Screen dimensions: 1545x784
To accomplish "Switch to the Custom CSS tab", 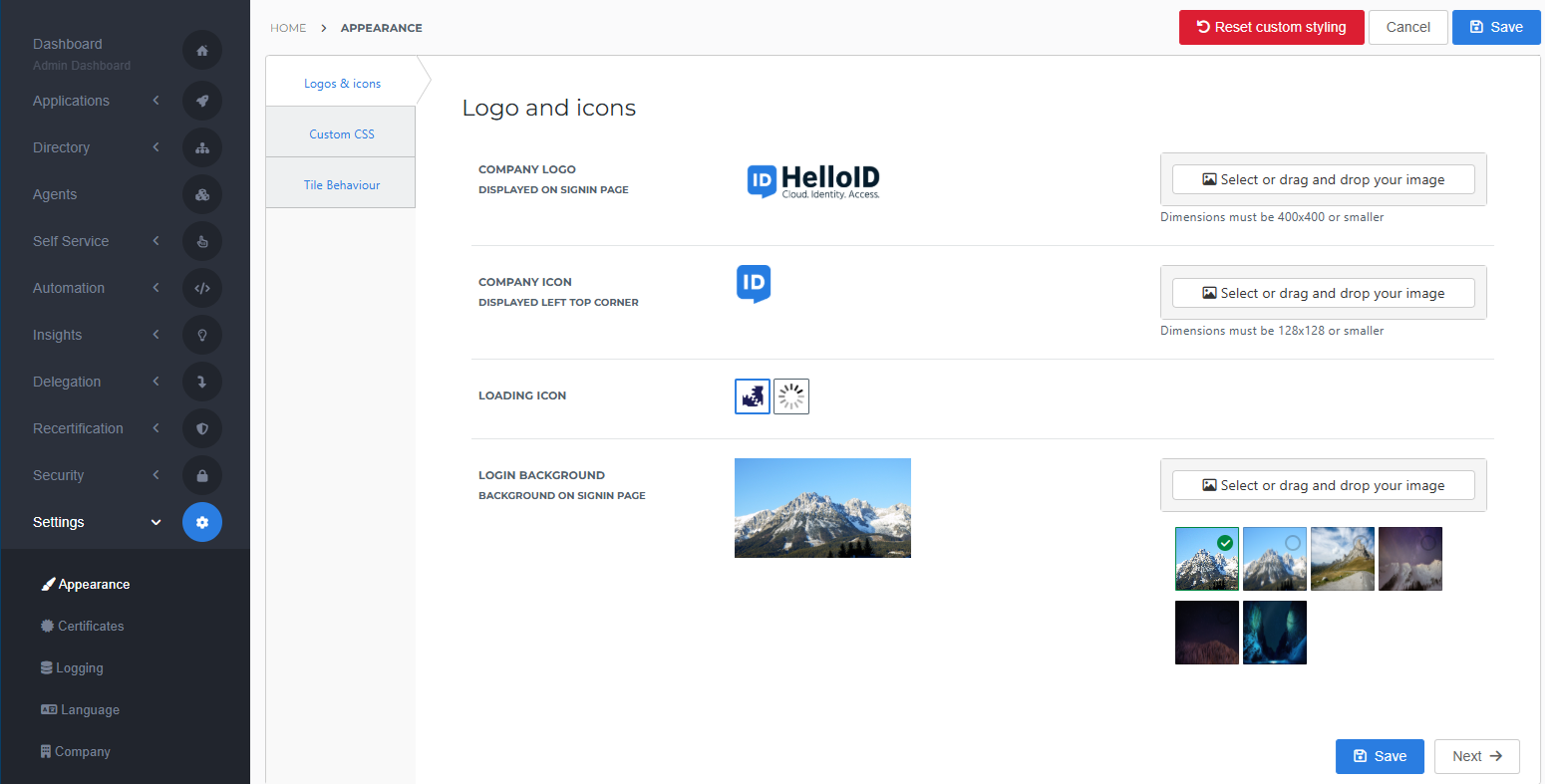I will point(341,134).
